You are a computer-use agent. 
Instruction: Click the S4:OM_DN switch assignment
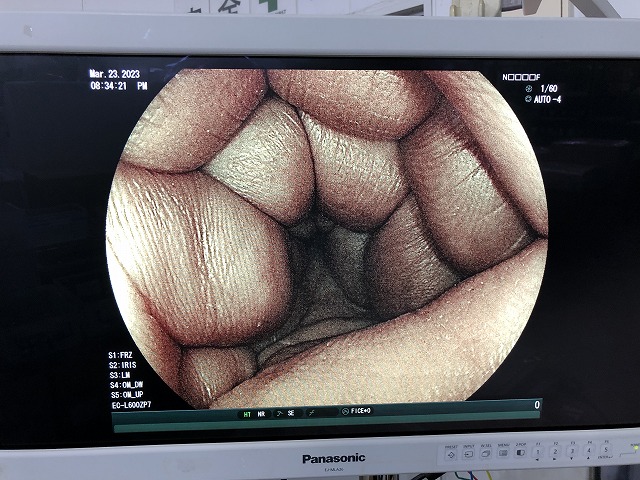coord(127,385)
